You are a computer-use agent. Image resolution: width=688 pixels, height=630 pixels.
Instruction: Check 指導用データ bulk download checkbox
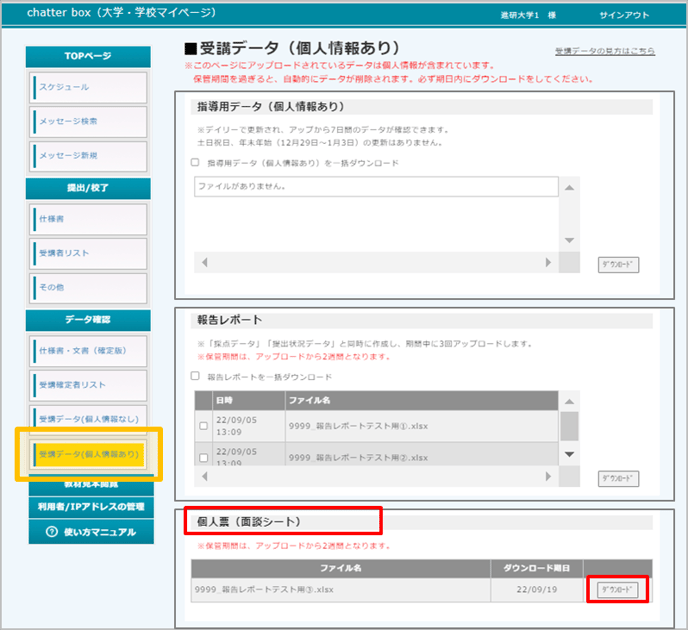point(195,163)
